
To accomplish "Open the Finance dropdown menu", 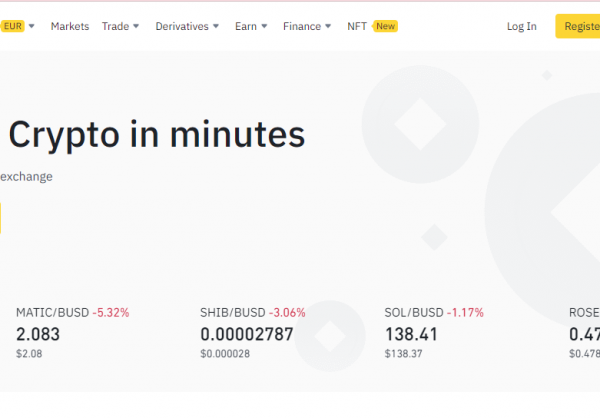I will [x=307, y=26].
